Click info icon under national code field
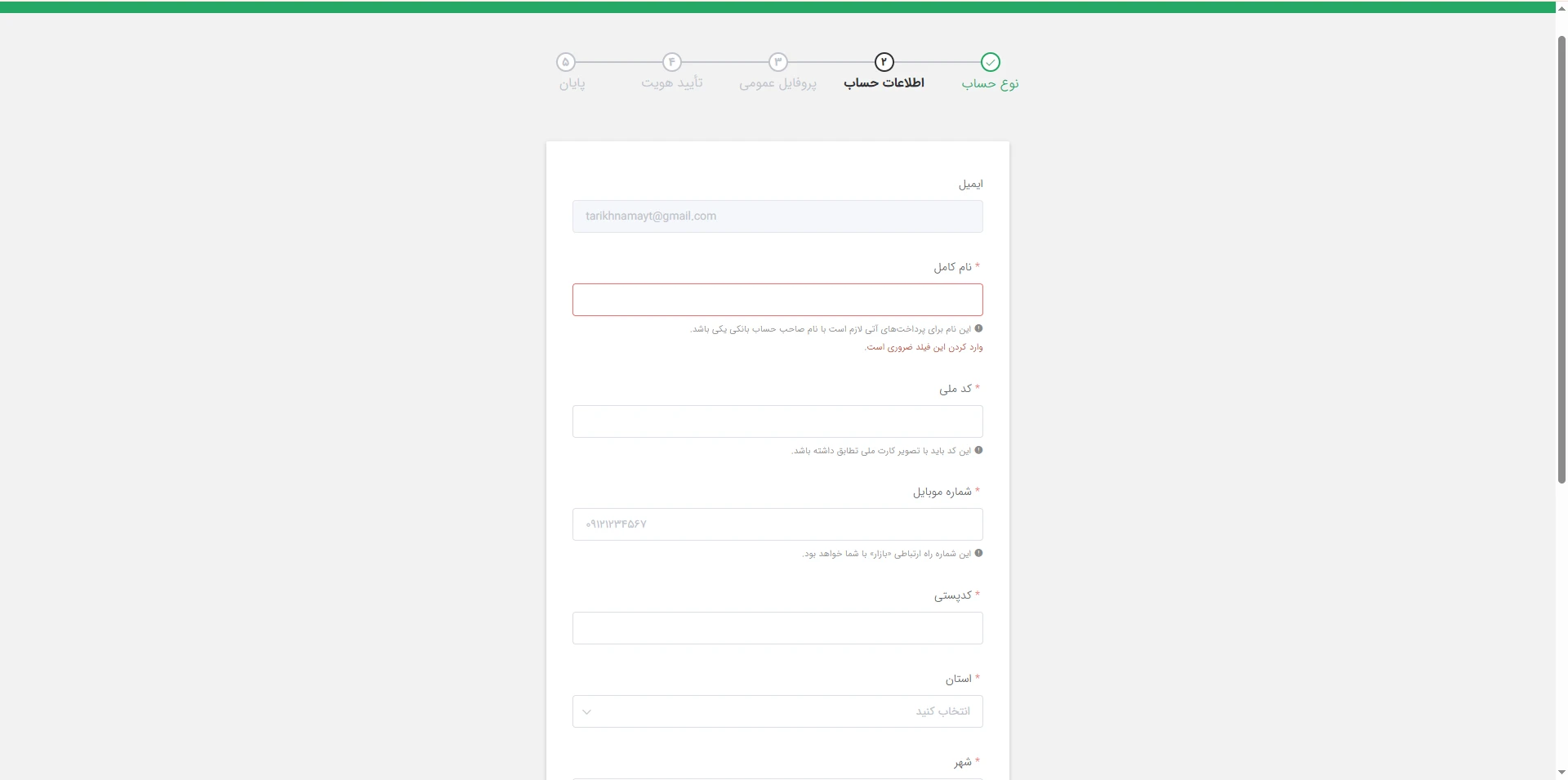This screenshot has width=1568, height=780. pyautogui.click(x=978, y=450)
